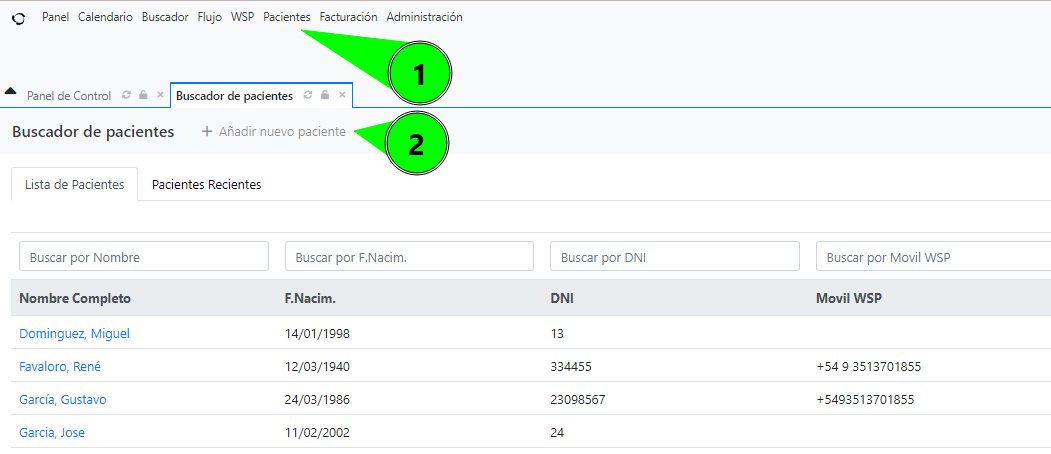Focus the Buscar por DNI field

tap(675, 257)
